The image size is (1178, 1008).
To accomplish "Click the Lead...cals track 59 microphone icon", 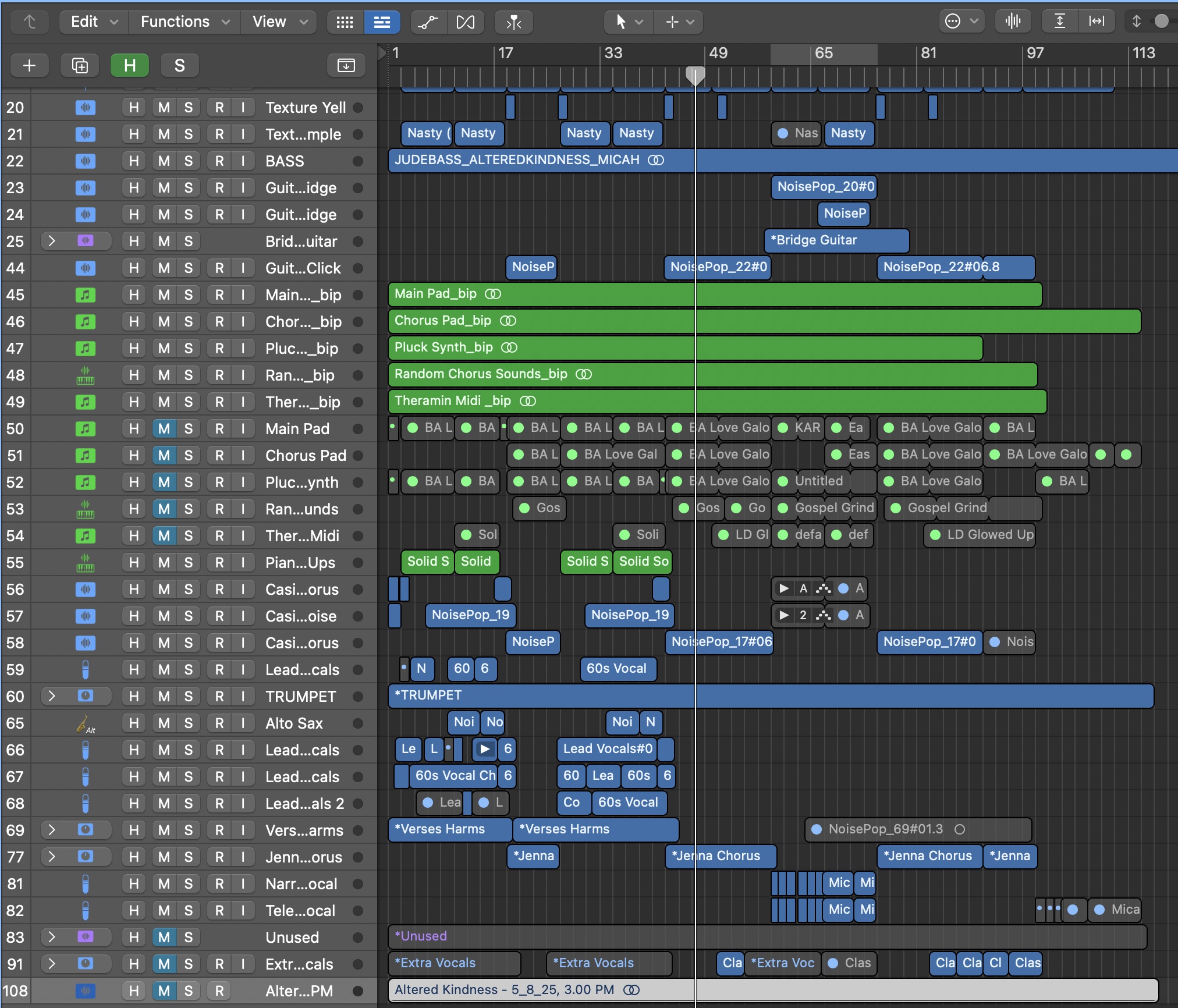I will pyautogui.click(x=86, y=670).
